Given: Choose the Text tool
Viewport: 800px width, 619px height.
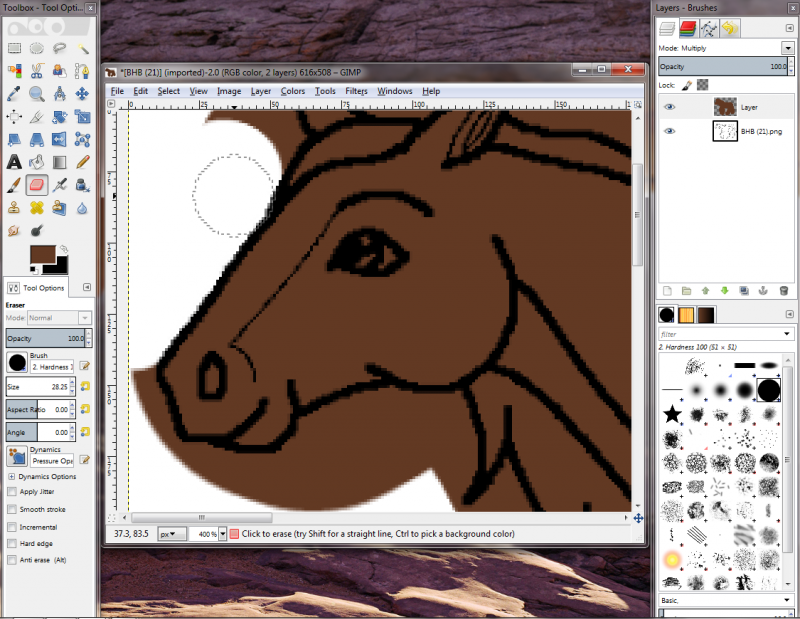Looking at the screenshot, I should [14, 162].
